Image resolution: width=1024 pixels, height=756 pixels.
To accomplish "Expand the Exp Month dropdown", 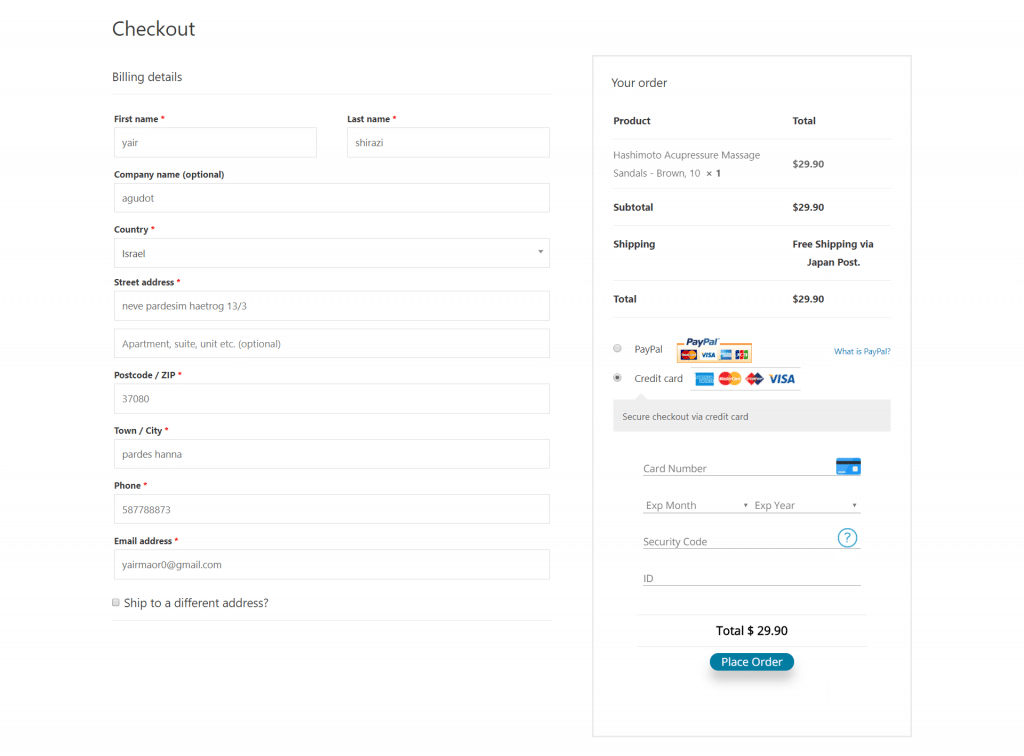I will (696, 505).
